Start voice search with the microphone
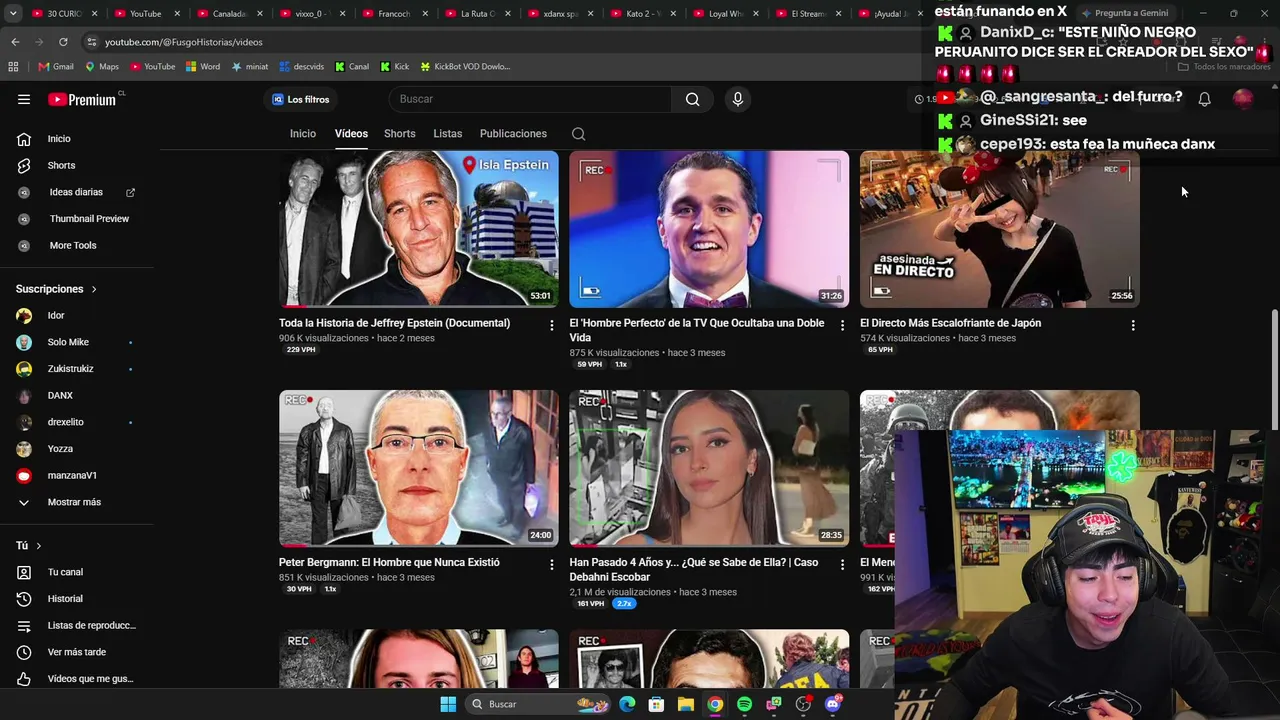The width and height of the screenshot is (1280, 720). 738,99
